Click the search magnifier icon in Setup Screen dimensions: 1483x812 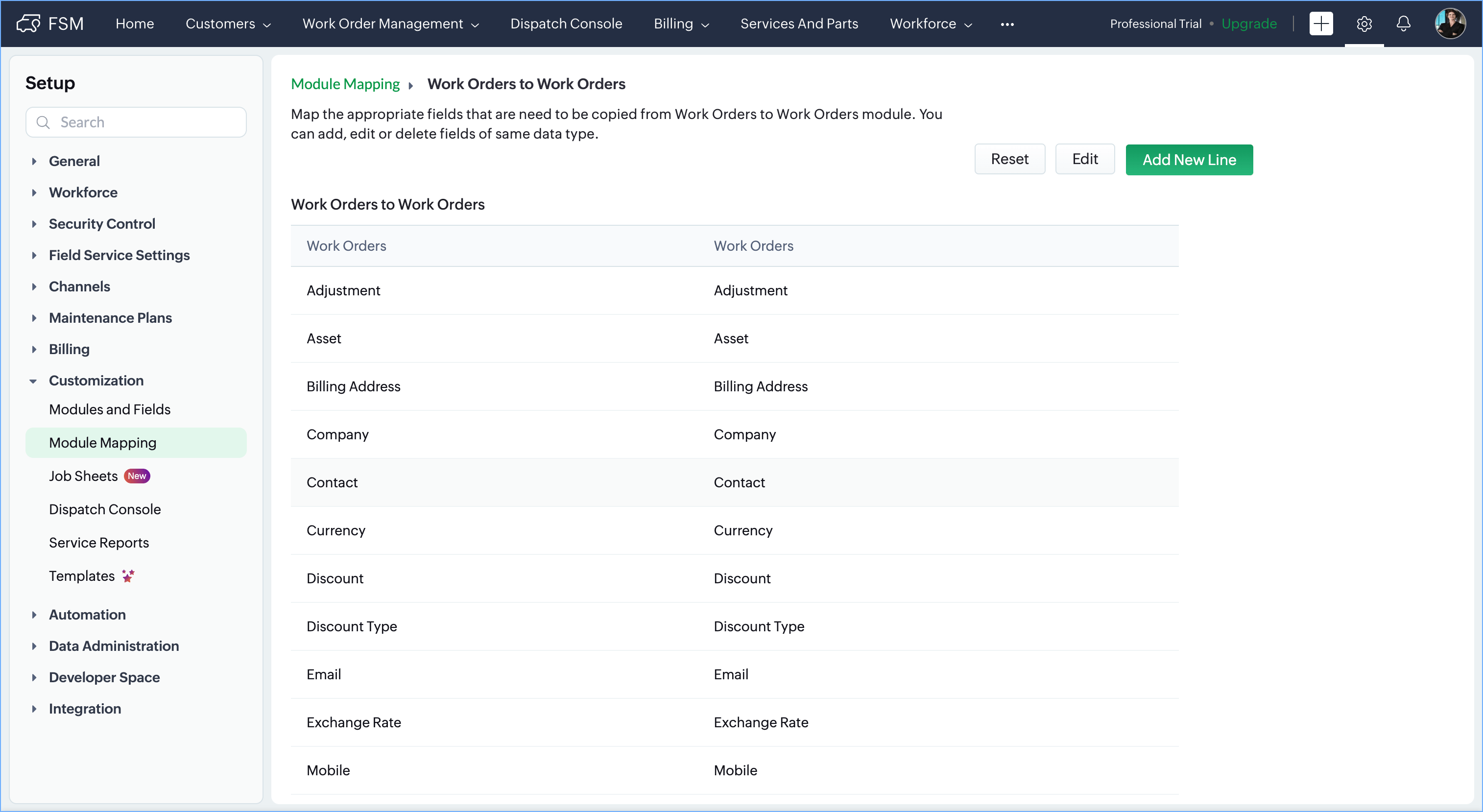coord(43,122)
